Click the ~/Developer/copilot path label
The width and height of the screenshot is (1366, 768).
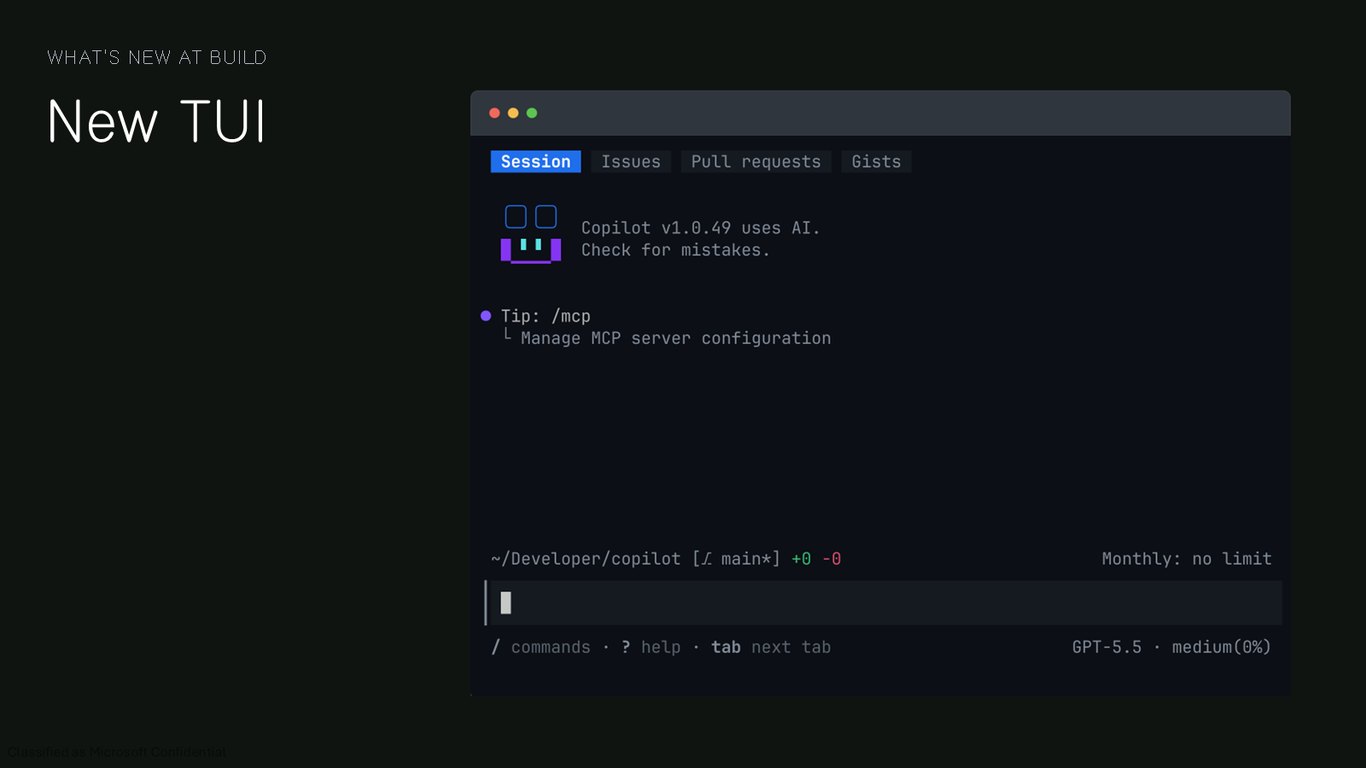586,559
